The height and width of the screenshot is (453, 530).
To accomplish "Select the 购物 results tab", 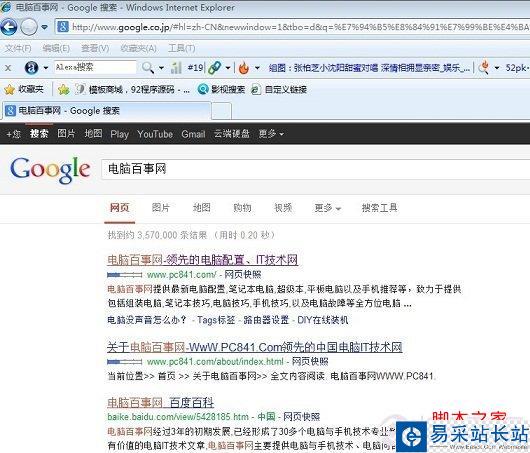I will [x=242, y=208].
